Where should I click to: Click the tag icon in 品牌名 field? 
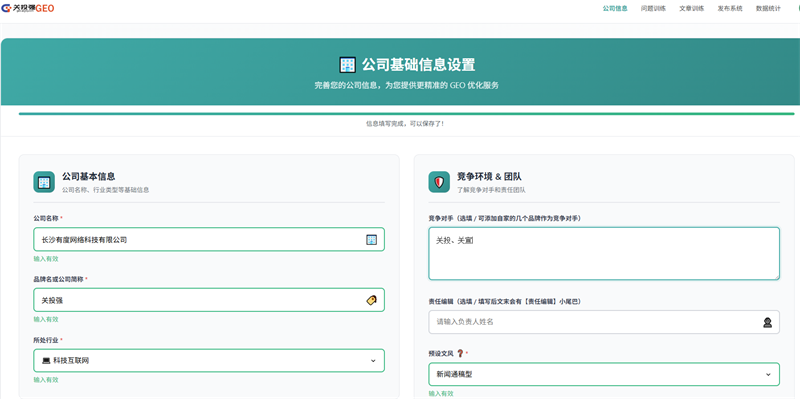tap(371, 300)
